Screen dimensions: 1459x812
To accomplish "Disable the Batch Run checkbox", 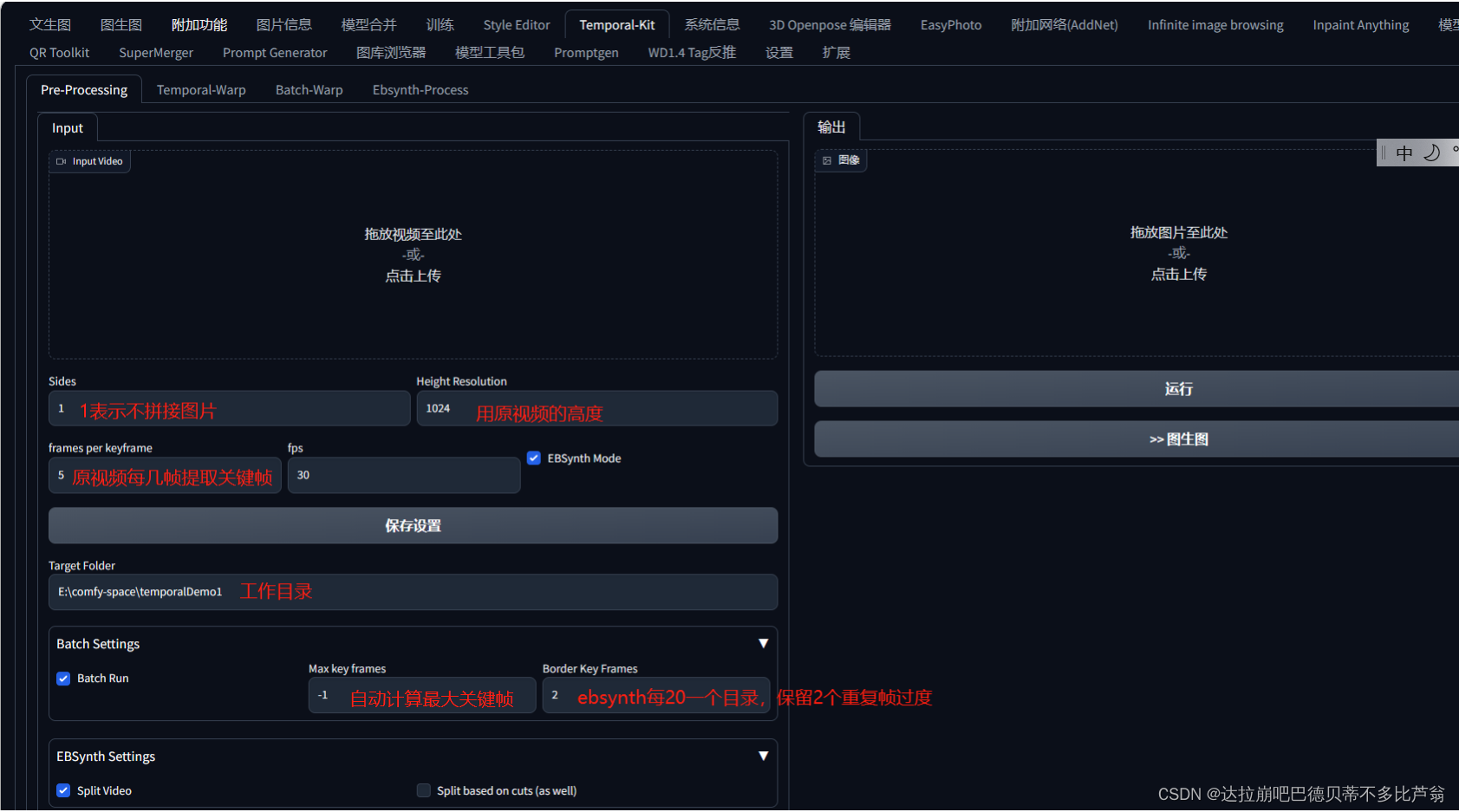I will [x=63, y=678].
